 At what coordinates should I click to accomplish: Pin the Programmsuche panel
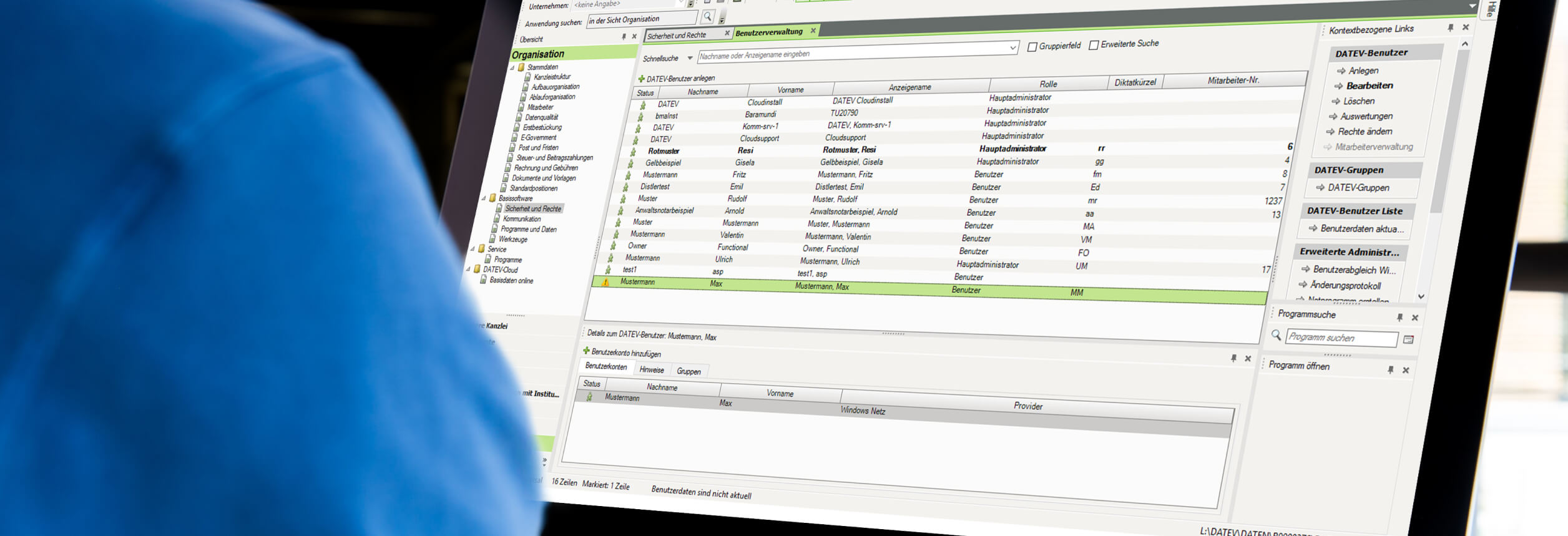coord(1399,317)
